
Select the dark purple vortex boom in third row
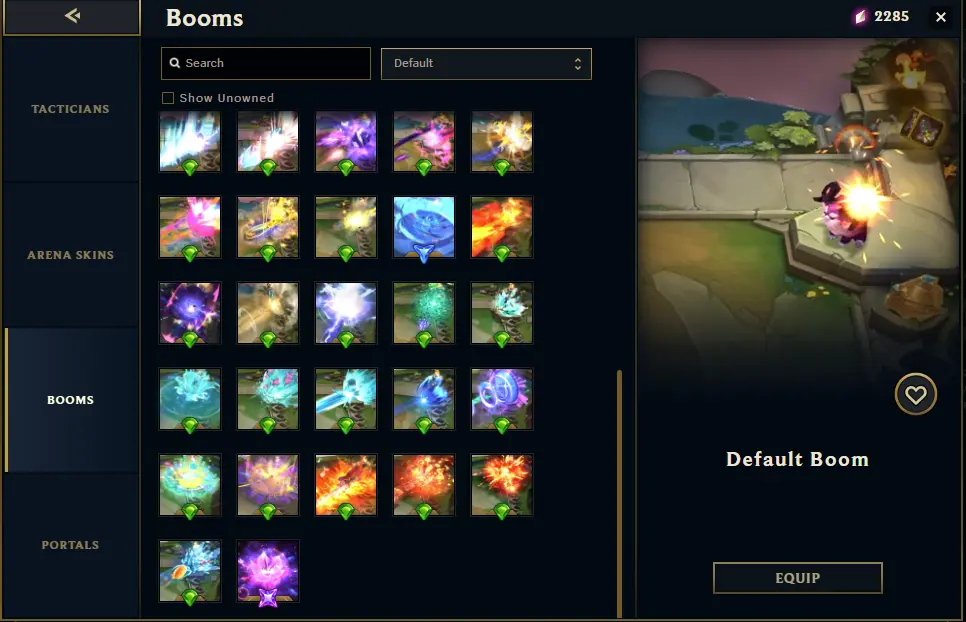[190, 313]
